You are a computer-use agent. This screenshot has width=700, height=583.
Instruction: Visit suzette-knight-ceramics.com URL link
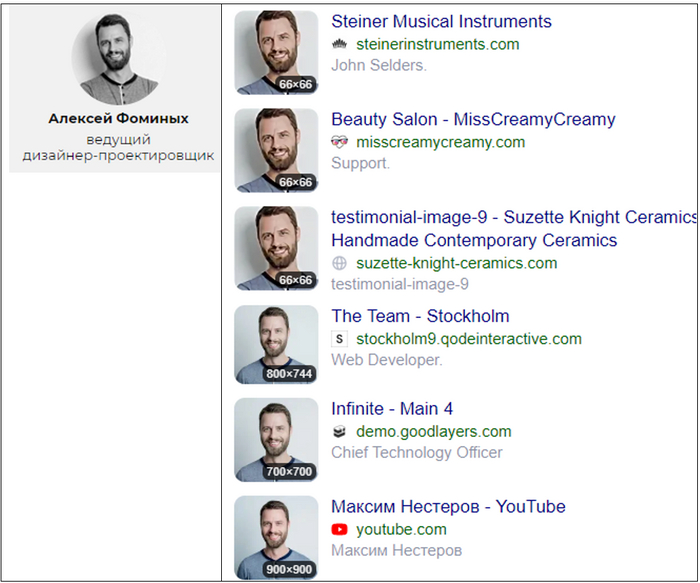[457, 263]
